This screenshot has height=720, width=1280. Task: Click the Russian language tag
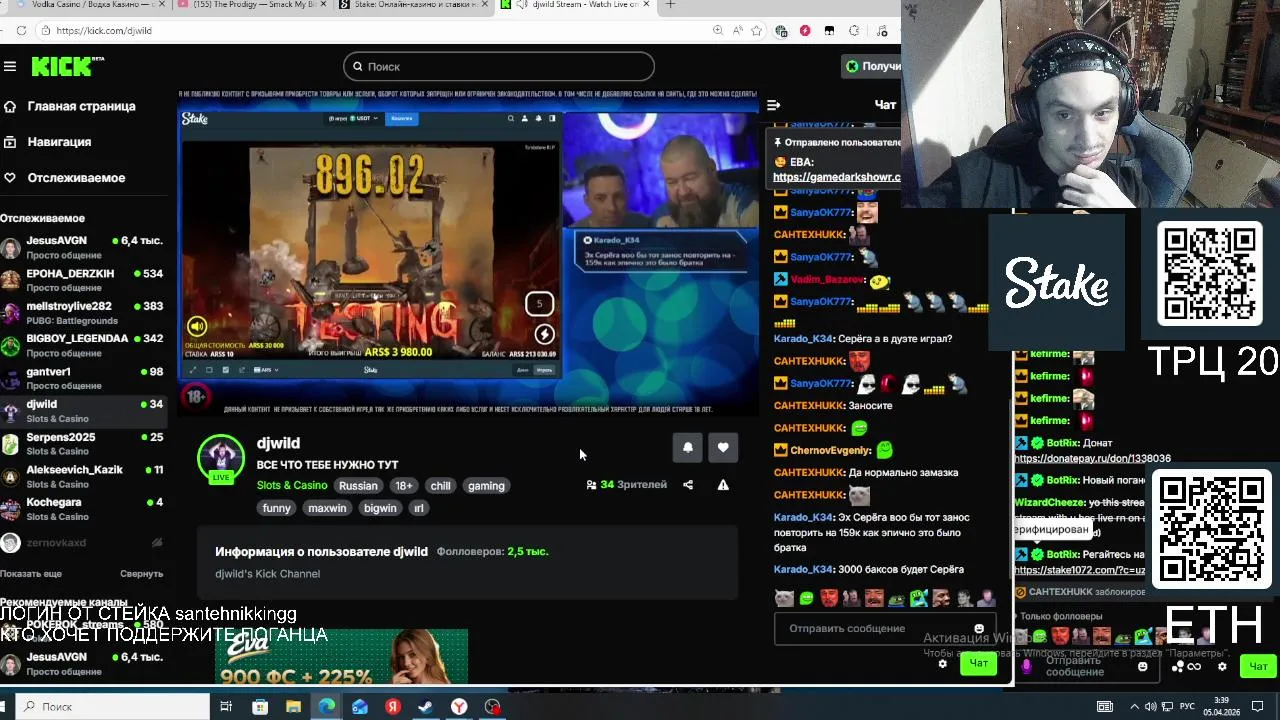click(x=358, y=486)
